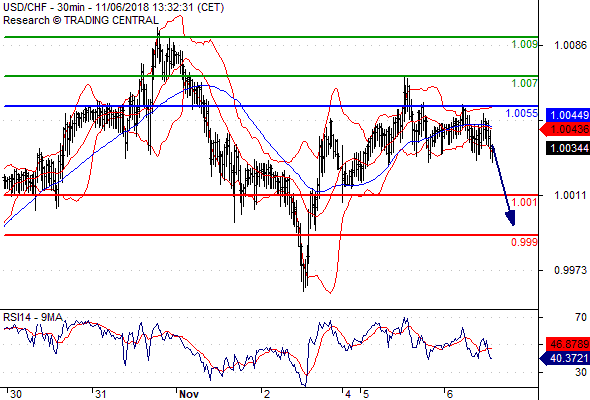This screenshot has height=400, width=590.
Task: Click the black 1.00344 current price tag
Action: [x=567, y=148]
